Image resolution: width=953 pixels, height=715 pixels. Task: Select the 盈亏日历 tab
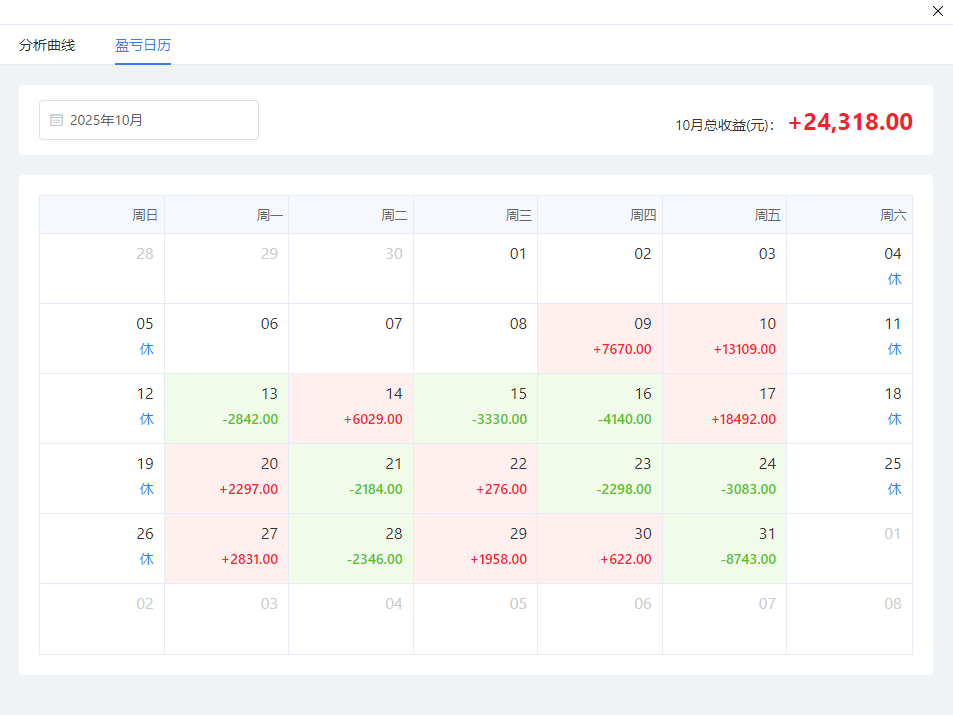point(142,45)
